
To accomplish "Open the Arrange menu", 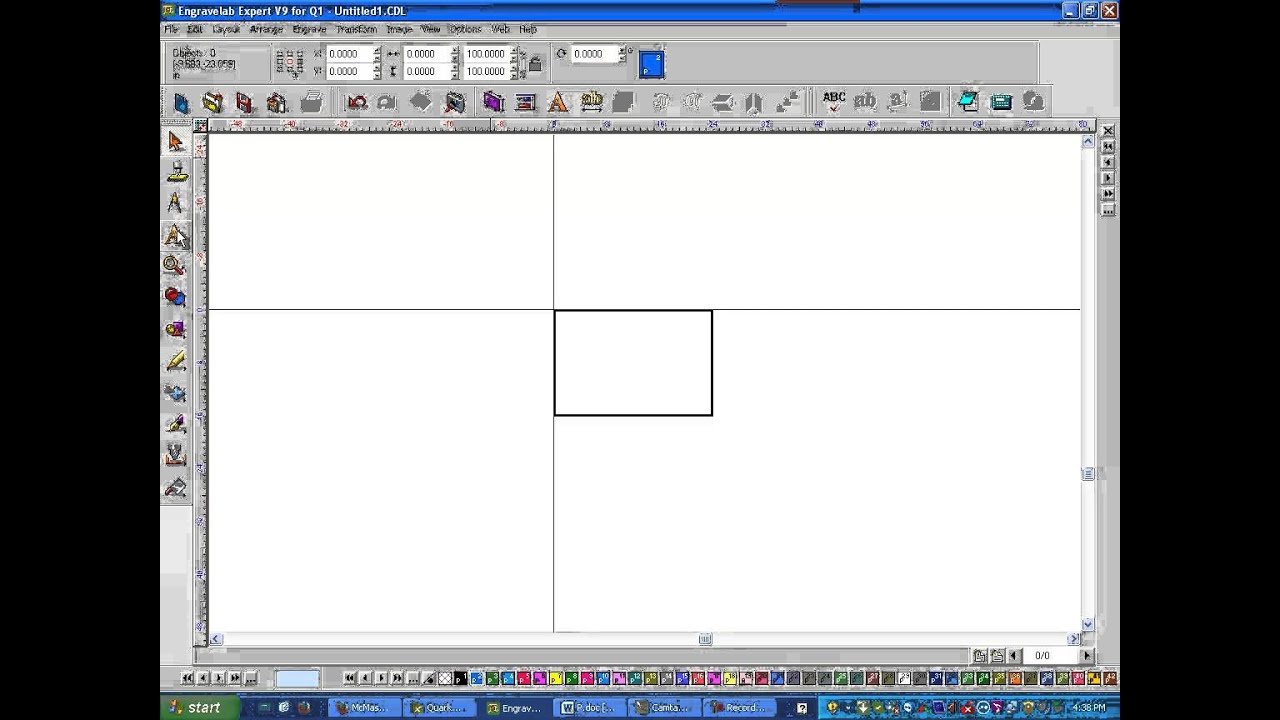I will pos(266,29).
